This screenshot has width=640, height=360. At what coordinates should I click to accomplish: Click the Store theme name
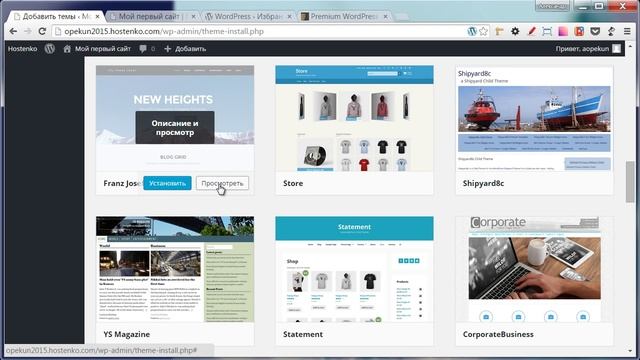[x=293, y=183]
